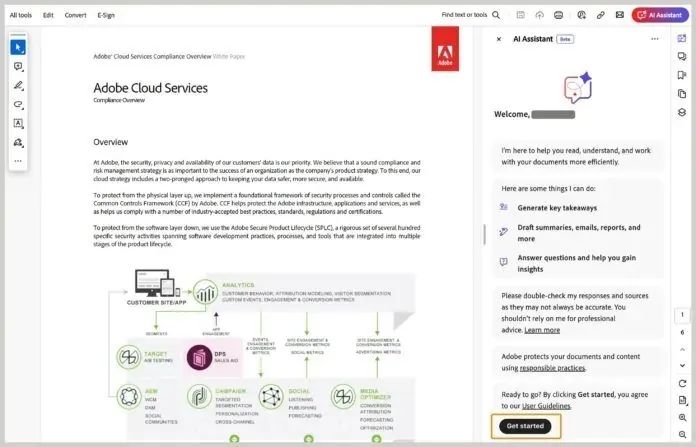Copy share link with link icon
Viewport: 696px width, 447px height.
600,15
